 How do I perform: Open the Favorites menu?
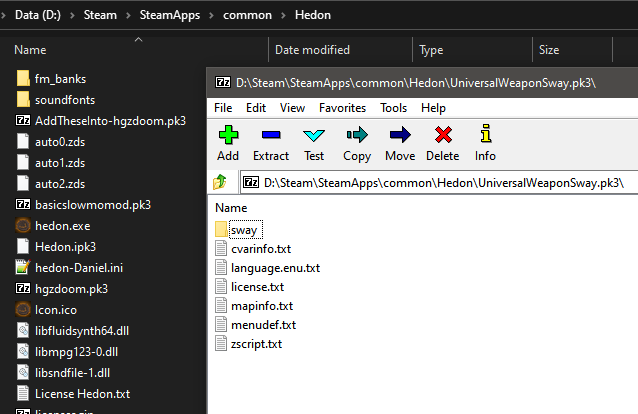[x=342, y=107]
